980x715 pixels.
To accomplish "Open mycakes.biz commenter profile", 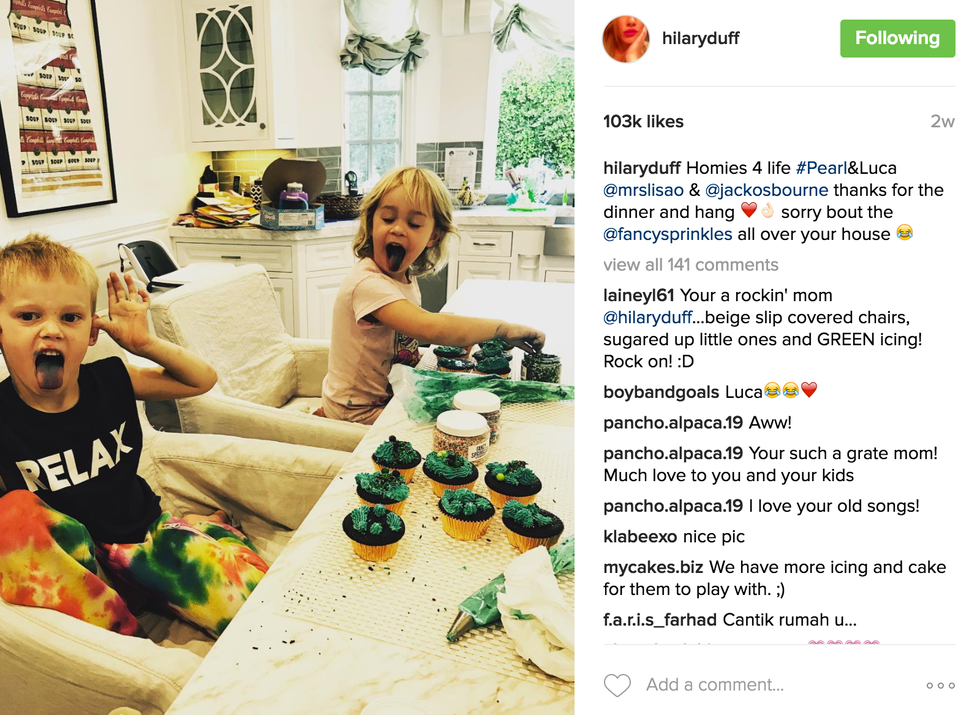I will [653, 568].
